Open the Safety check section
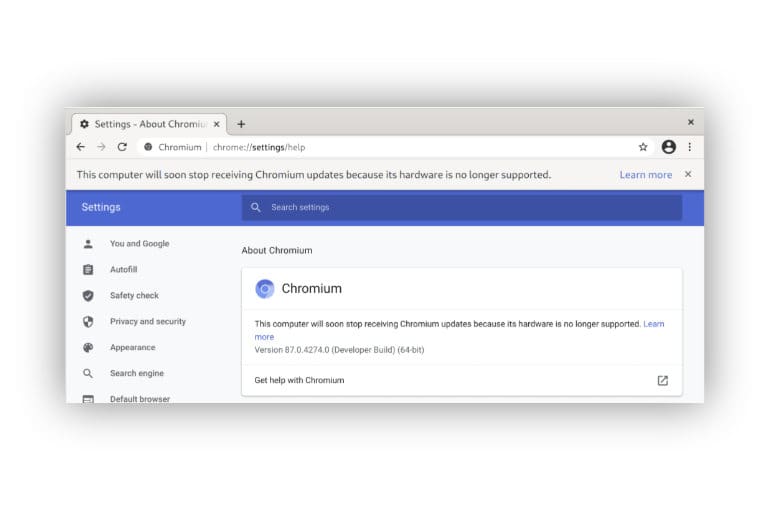Viewport: 780px width, 510px height. [x=134, y=295]
